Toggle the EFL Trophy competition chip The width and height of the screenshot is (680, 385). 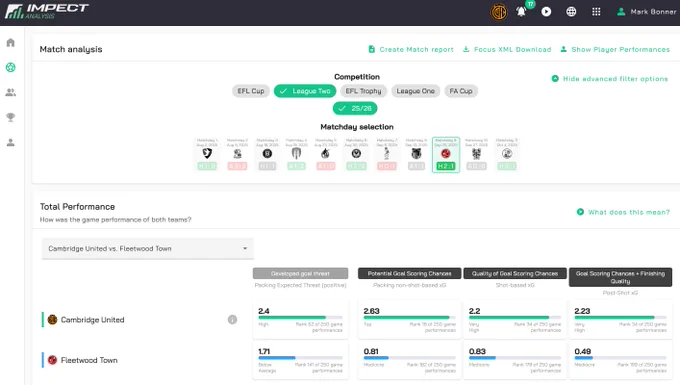tap(363, 91)
